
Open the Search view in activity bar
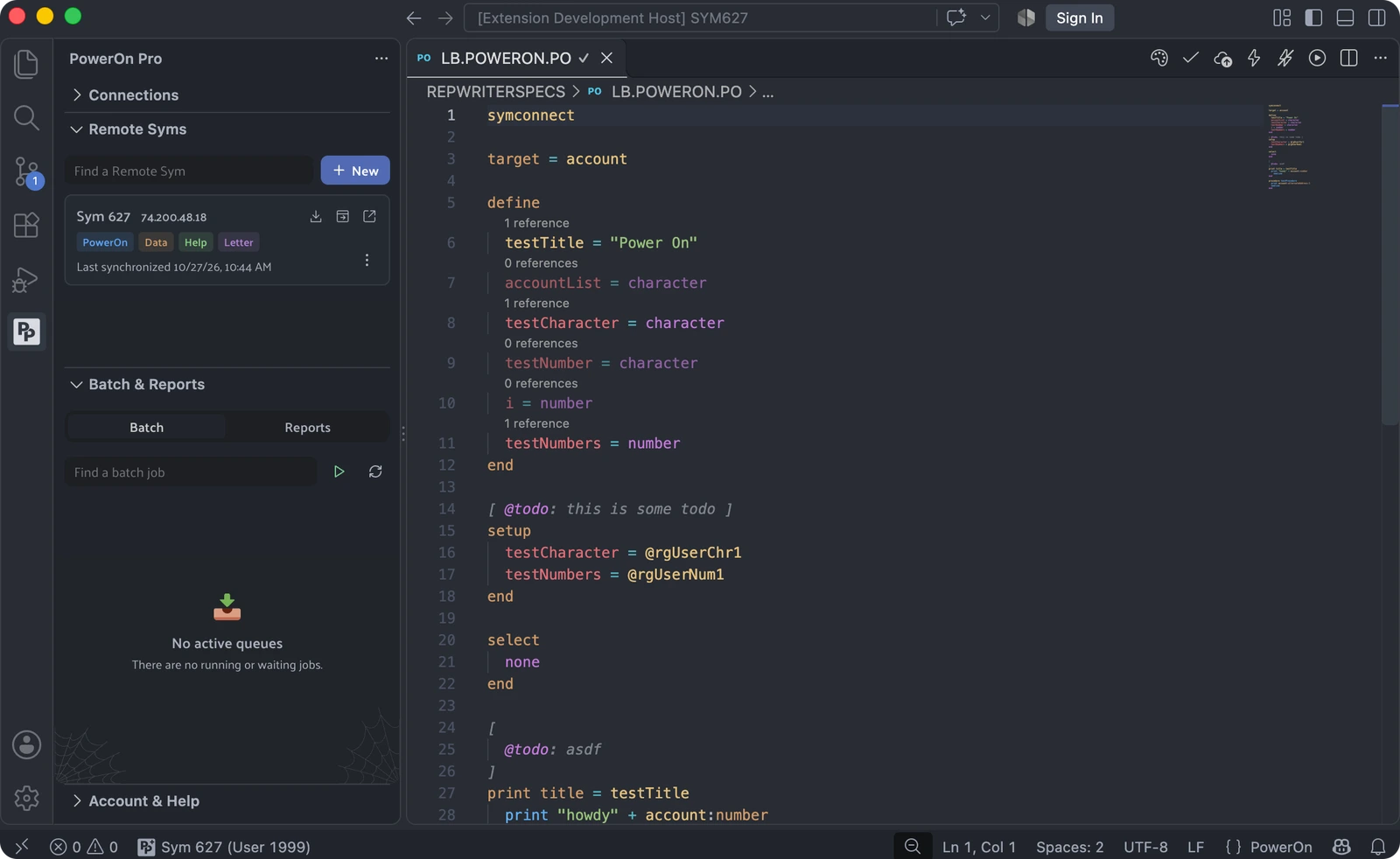[x=26, y=117]
